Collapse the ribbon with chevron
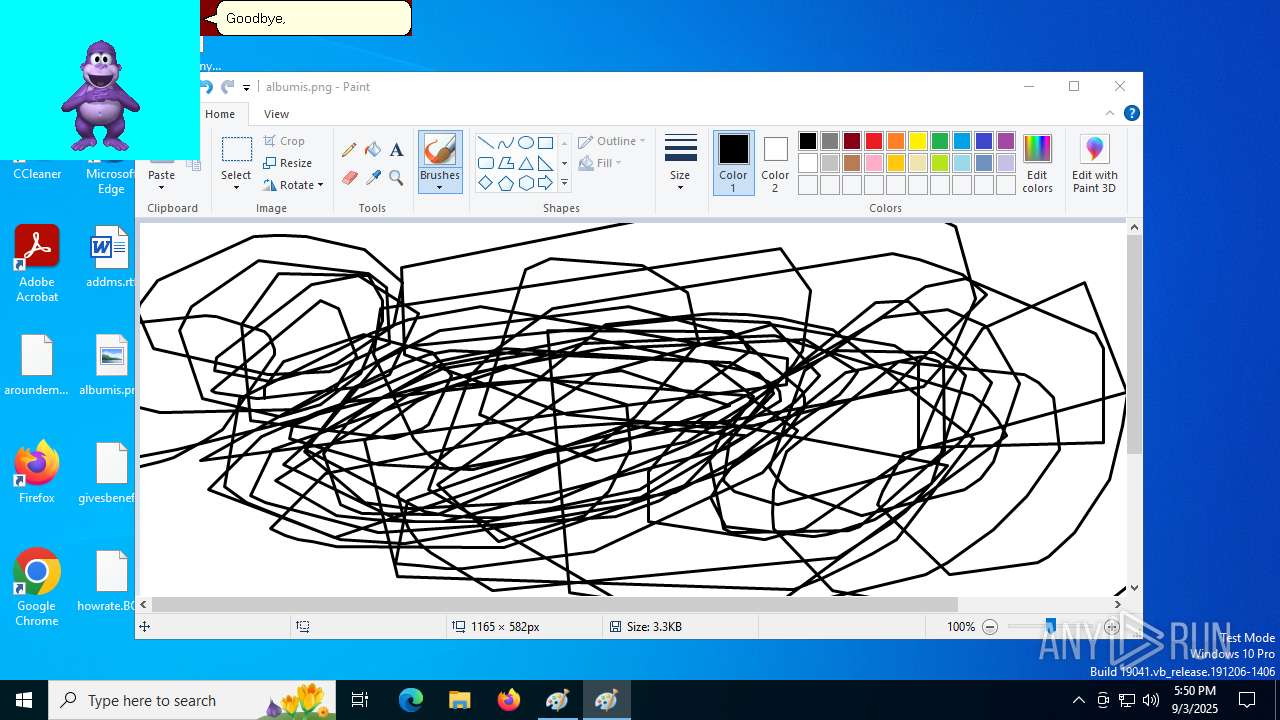Viewport: 1280px width, 720px height. tap(1109, 113)
